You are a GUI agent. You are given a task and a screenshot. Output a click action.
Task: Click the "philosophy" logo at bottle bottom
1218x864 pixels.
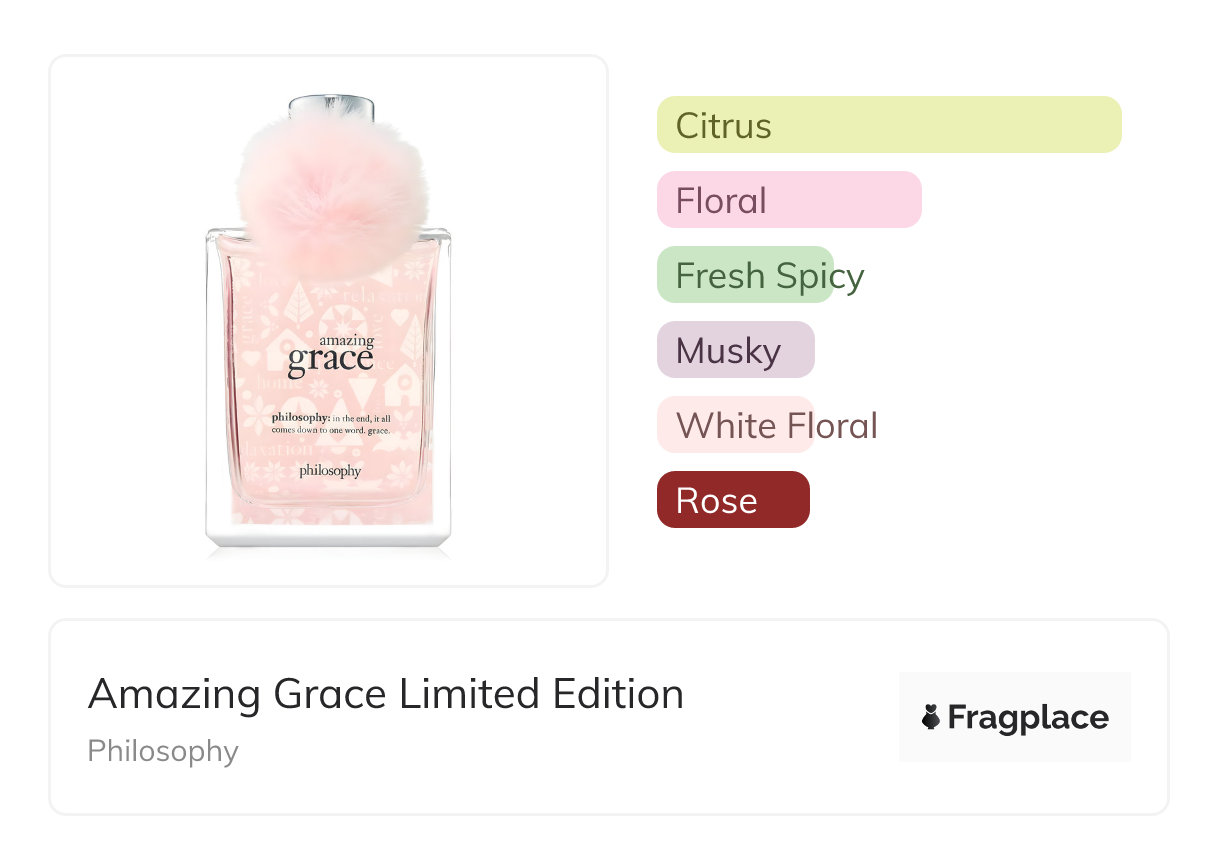329,470
